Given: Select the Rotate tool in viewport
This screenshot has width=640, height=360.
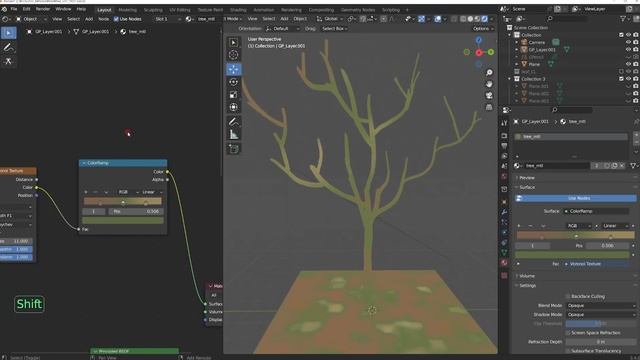Looking at the screenshot, I should pos(233,82).
